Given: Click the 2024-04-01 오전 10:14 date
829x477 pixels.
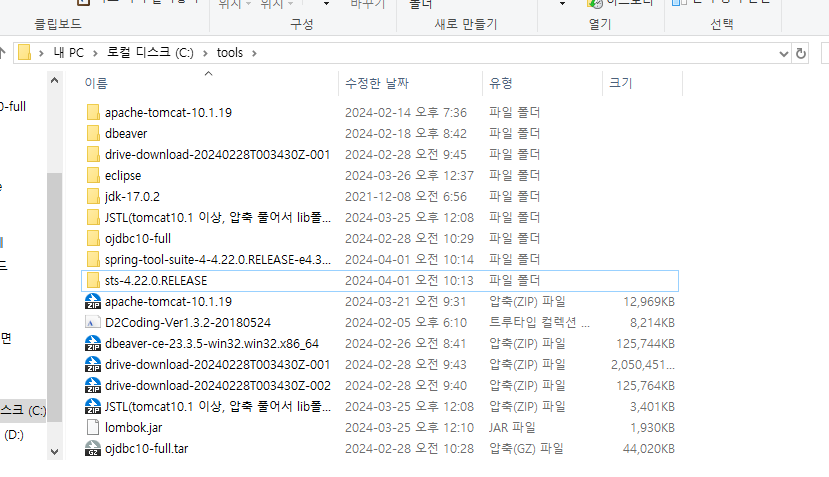Looking at the screenshot, I should 409,260.
